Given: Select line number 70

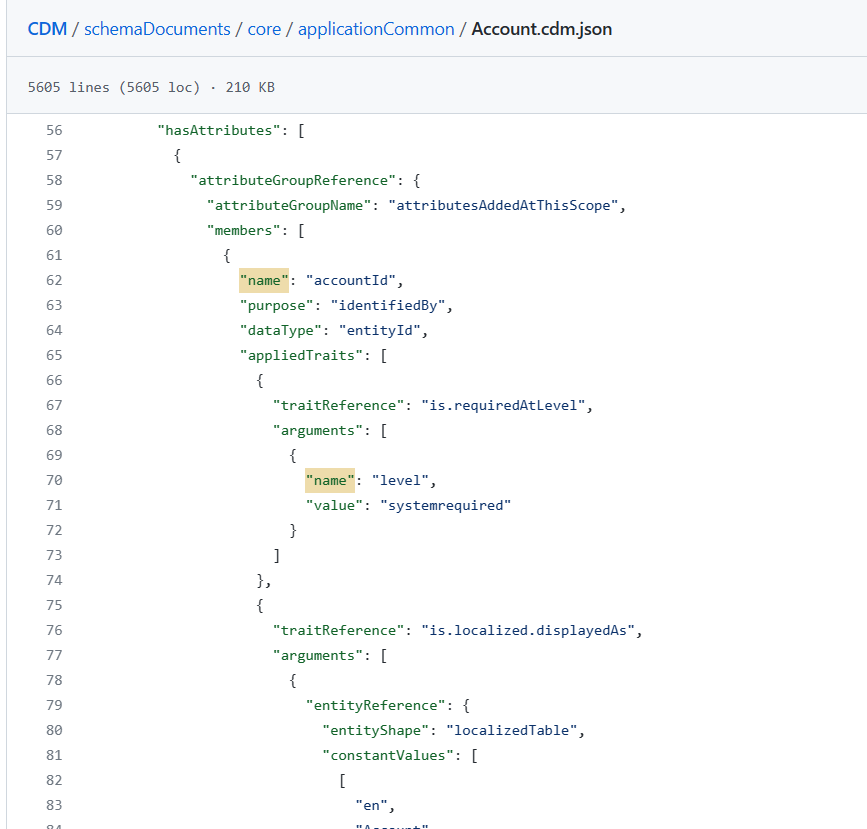Looking at the screenshot, I should [x=54, y=480].
